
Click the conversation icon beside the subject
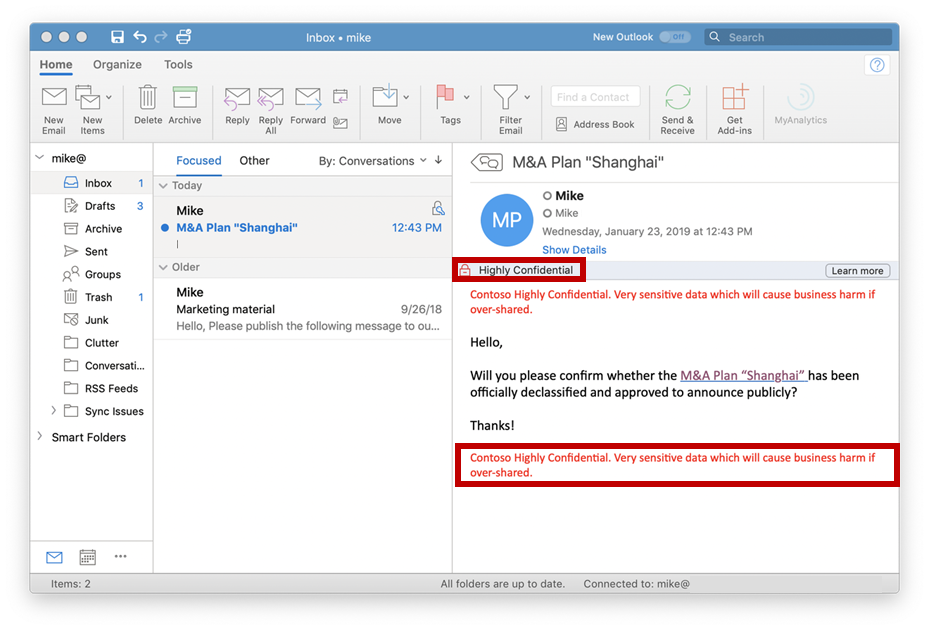coord(487,162)
